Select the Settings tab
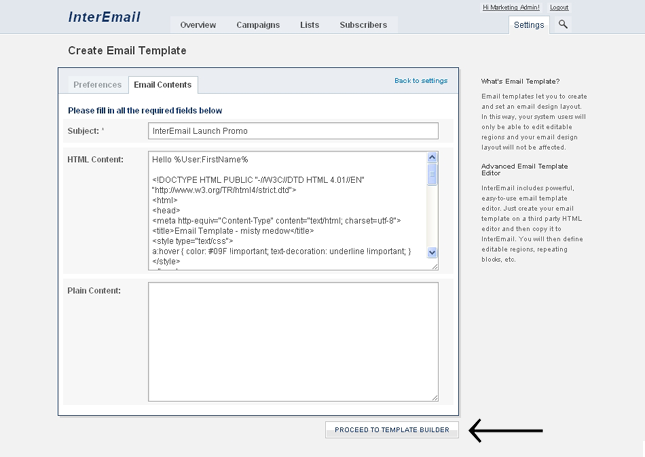645x457 pixels. point(529,25)
